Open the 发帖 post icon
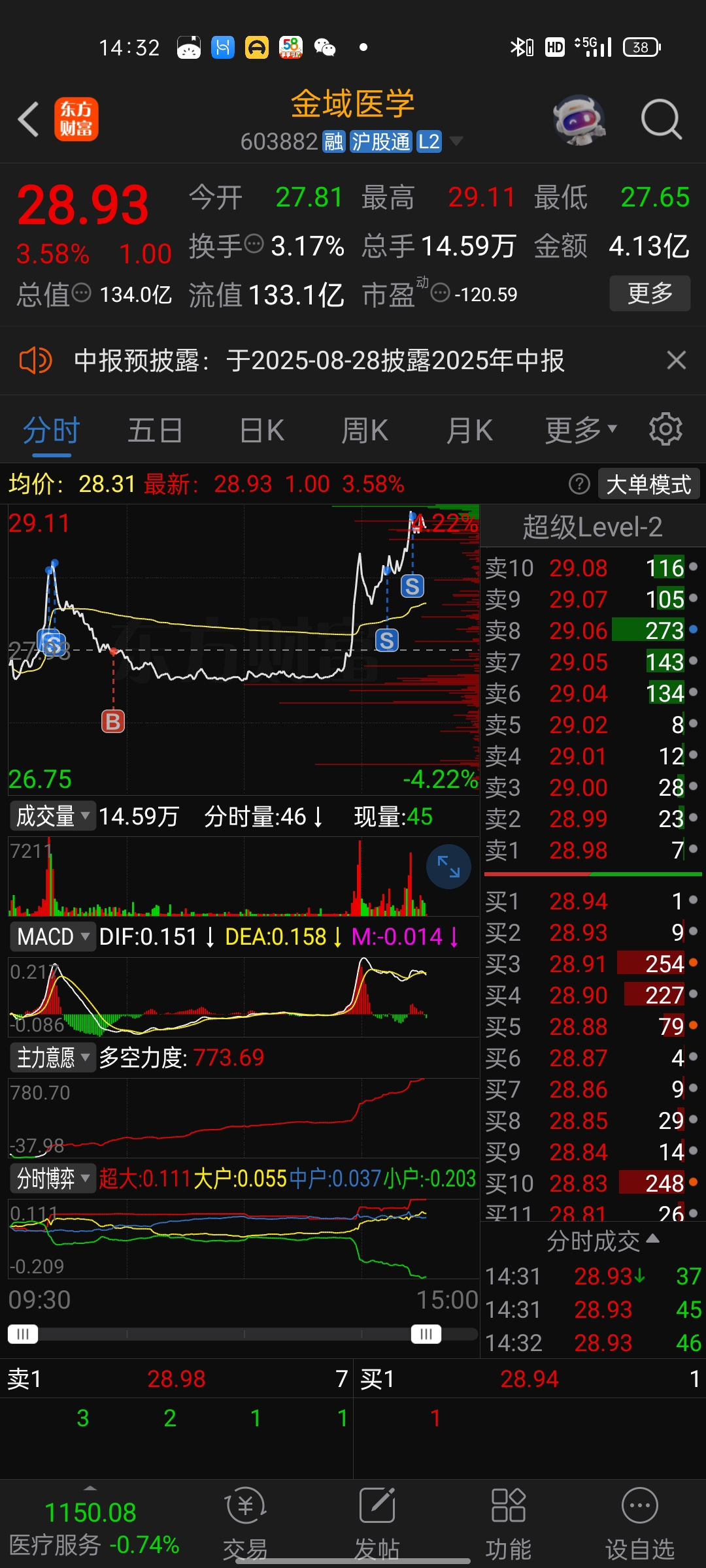The width and height of the screenshot is (706, 1568). coord(377,1524)
